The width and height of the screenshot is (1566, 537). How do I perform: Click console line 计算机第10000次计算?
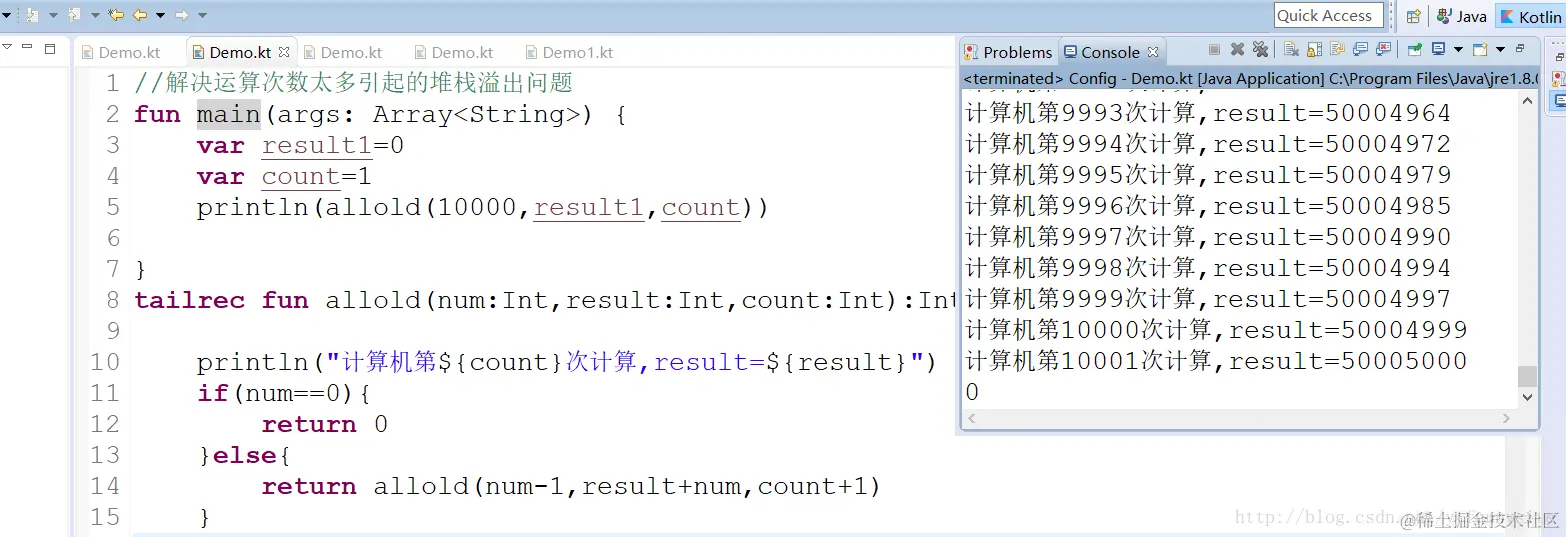coord(1216,330)
